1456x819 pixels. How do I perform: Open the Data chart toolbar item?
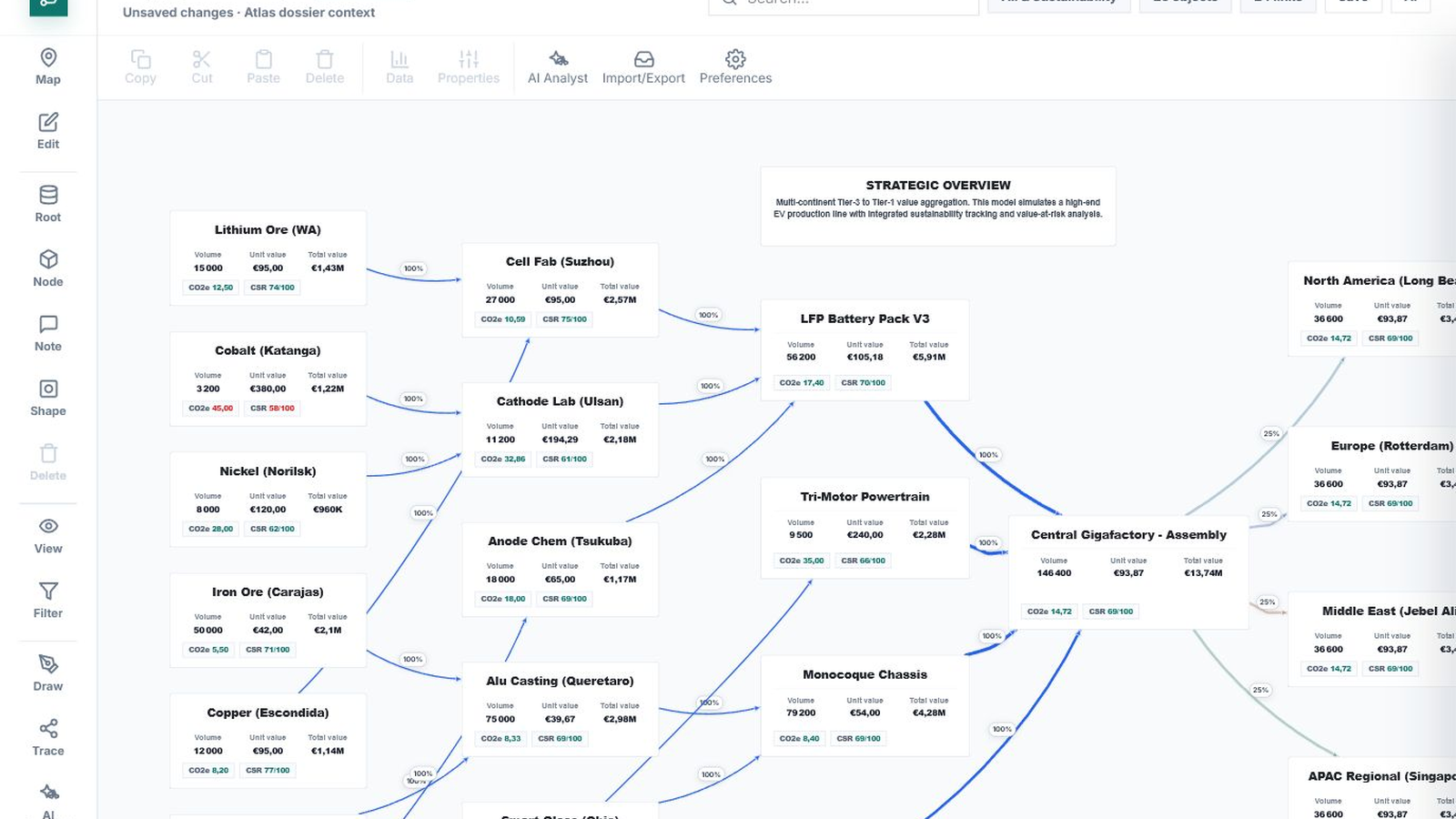(399, 66)
